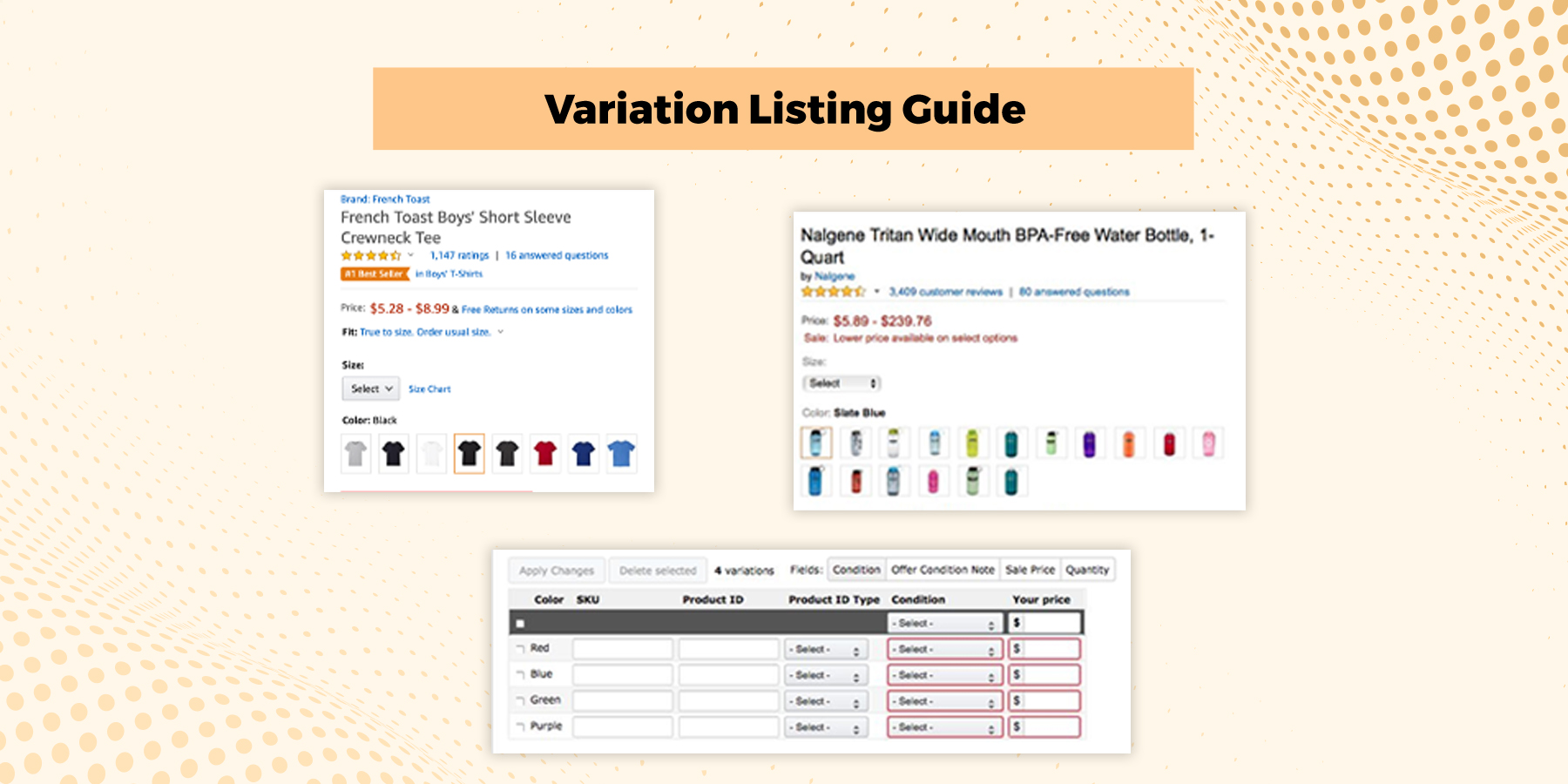The height and width of the screenshot is (784, 1568).
Task: Open Product ID Type dropdown for the Blue row
Action: tap(826, 674)
